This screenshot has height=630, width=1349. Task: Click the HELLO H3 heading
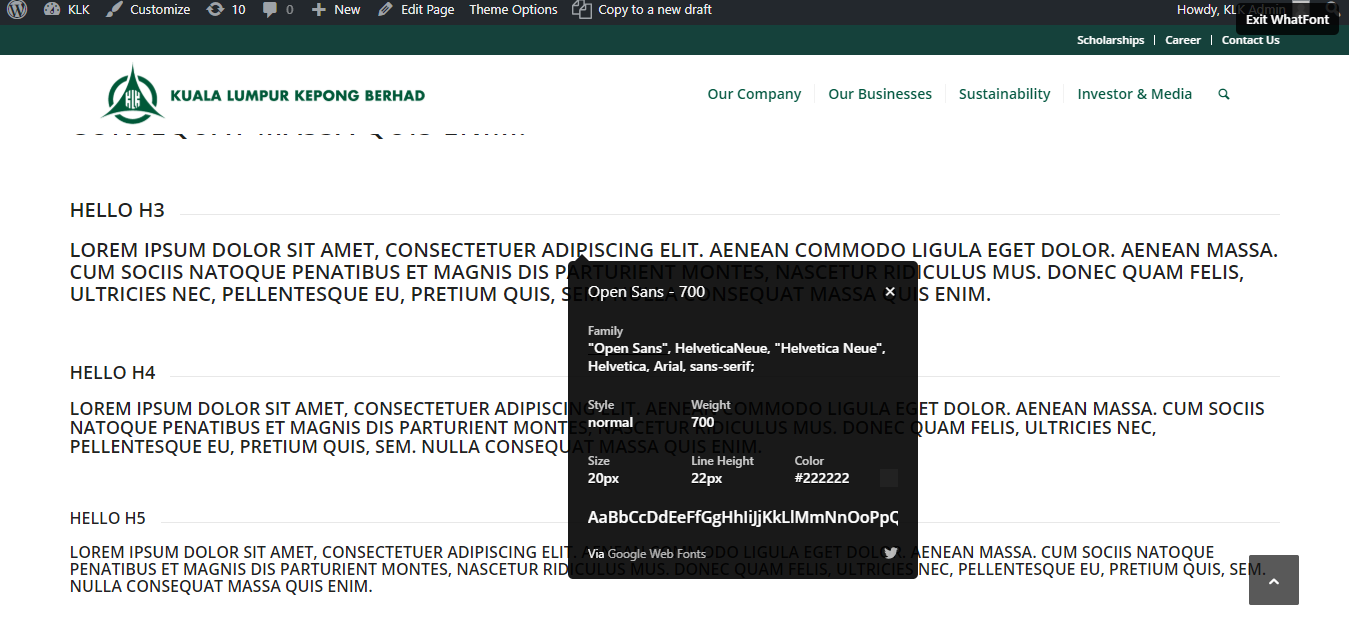117,210
